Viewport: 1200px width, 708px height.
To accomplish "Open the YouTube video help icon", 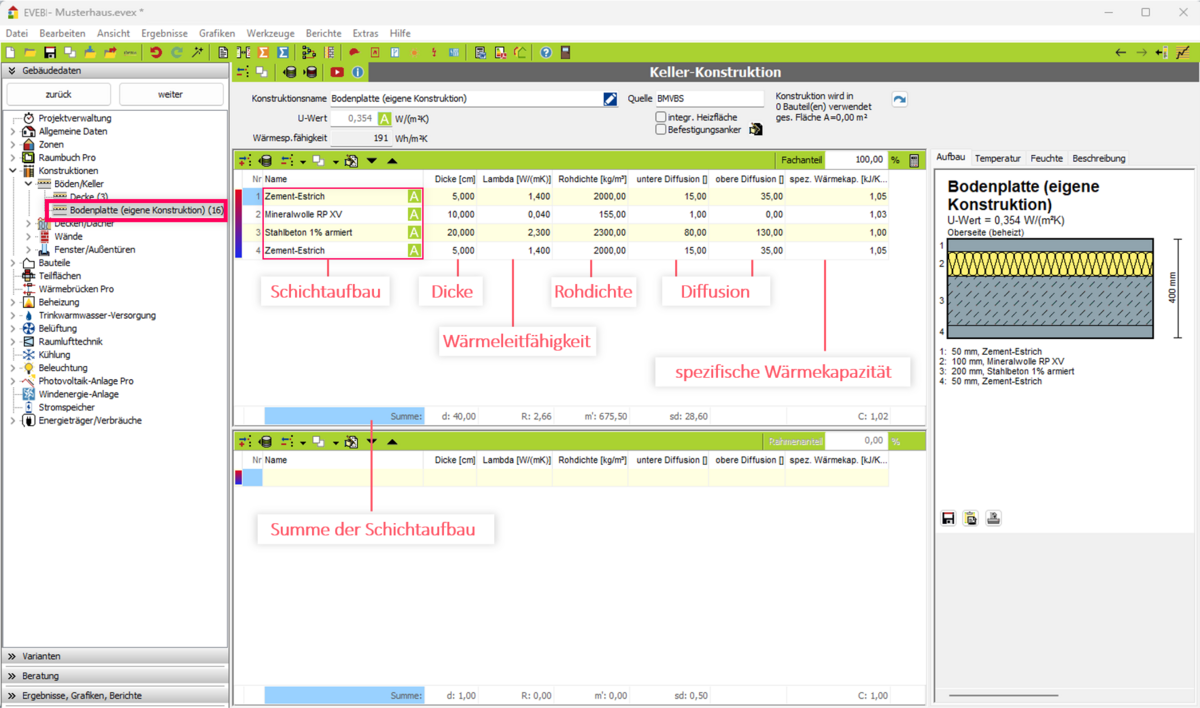I will click(x=337, y=72).
